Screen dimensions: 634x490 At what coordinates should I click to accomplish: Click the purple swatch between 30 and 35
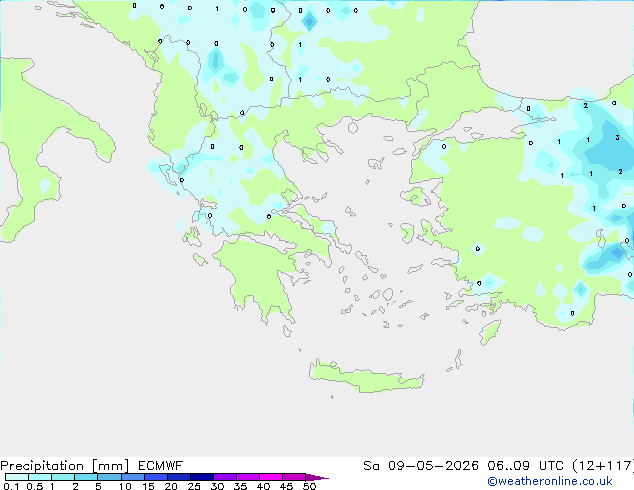[225, 477]
